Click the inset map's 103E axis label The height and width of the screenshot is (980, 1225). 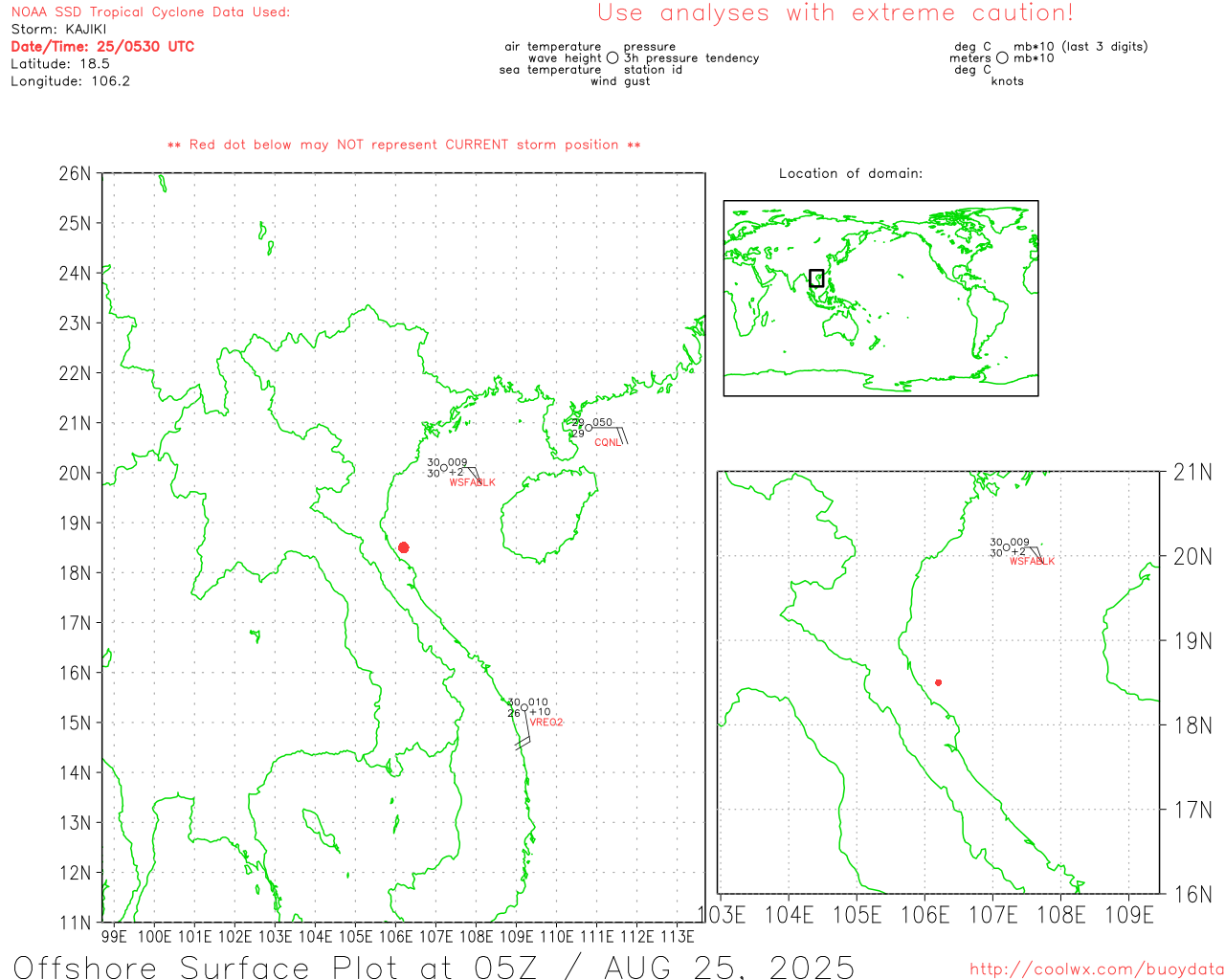pos(723,915)
